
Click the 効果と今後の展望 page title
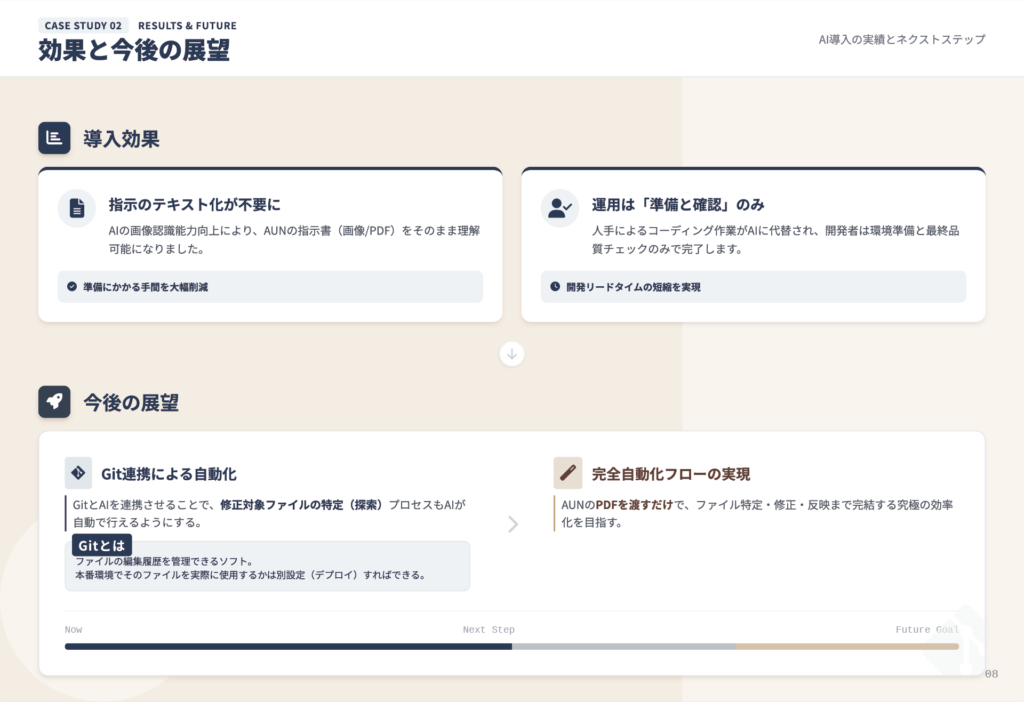(132, 45)
